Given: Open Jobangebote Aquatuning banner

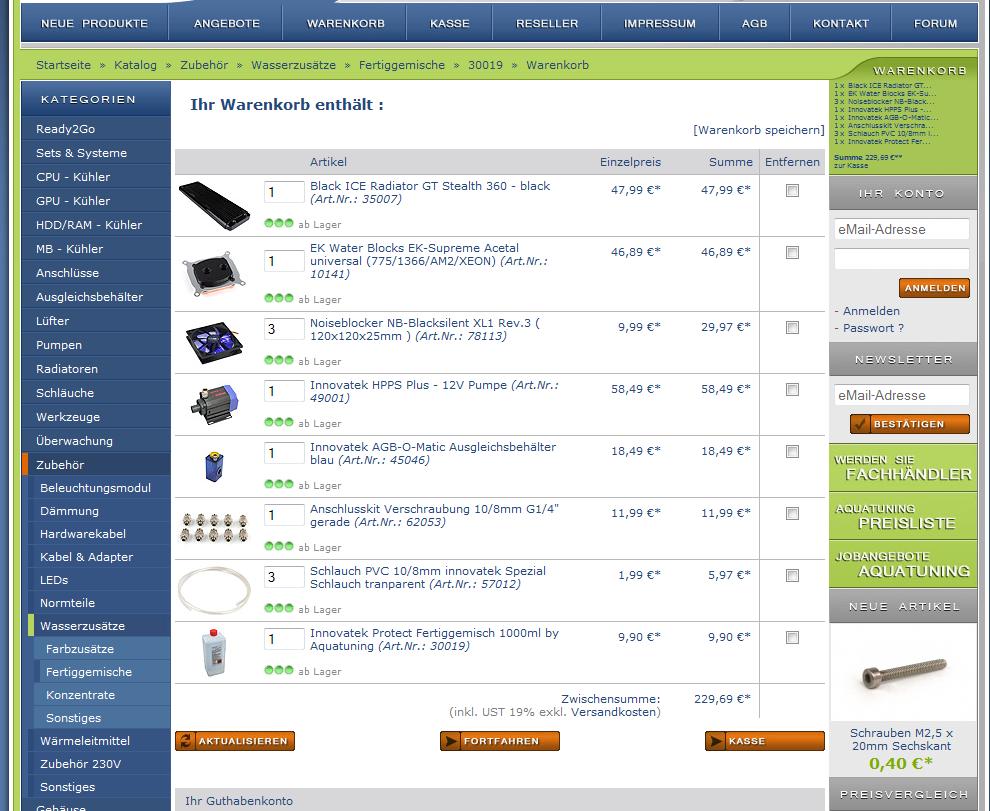Looking at the screenshot, I should click(x=903, y=564).
